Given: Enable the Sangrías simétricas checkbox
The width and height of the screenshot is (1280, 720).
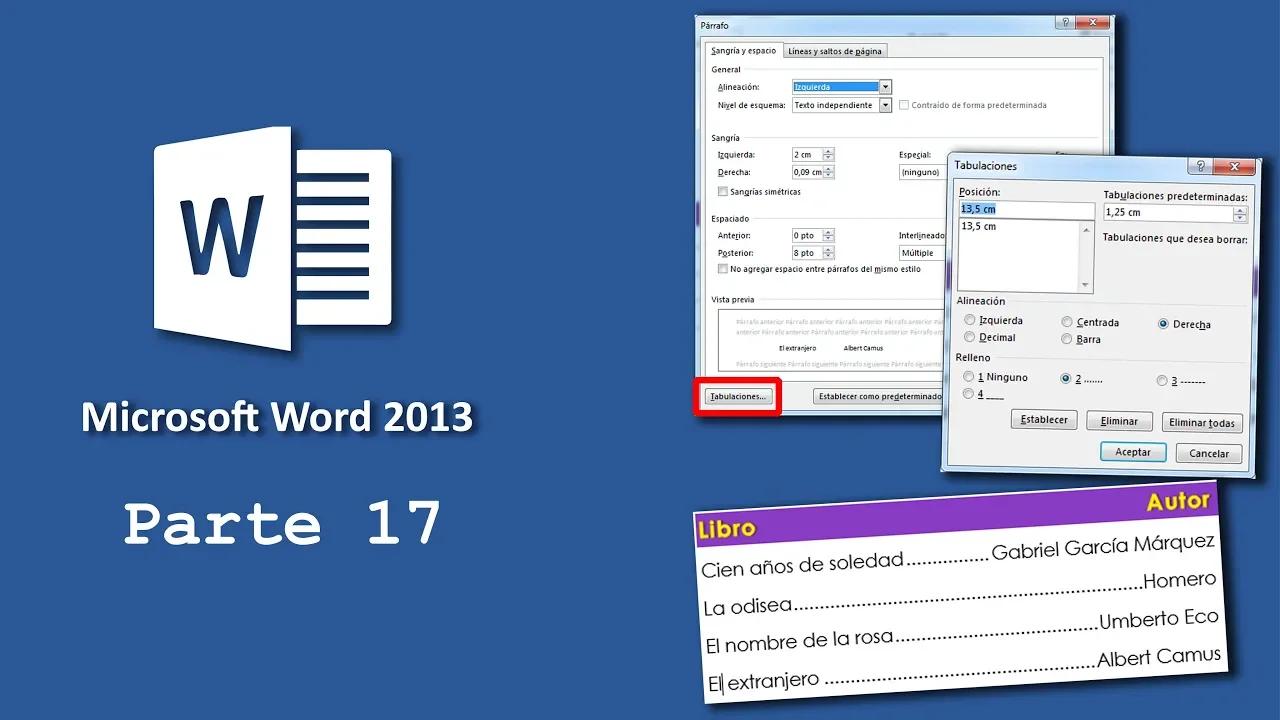Looking at the screenshot, I should coord(722,191).
